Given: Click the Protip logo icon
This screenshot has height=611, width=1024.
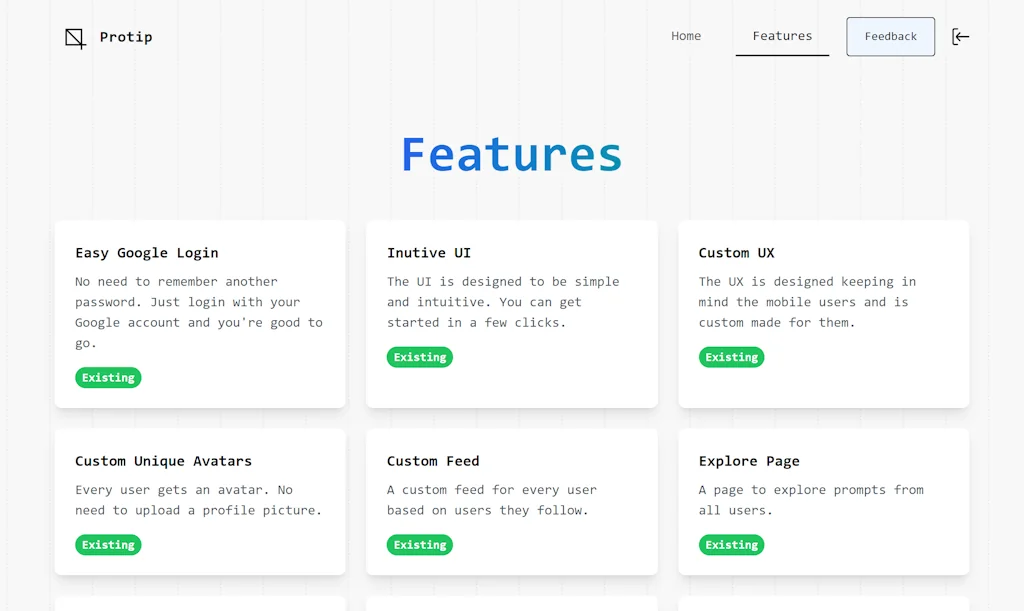Looking at the screenshot, I should (75, 38).
